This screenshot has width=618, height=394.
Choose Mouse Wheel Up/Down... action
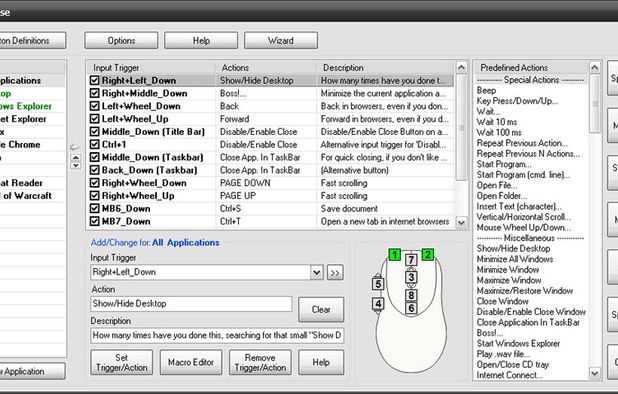[523, 228]
